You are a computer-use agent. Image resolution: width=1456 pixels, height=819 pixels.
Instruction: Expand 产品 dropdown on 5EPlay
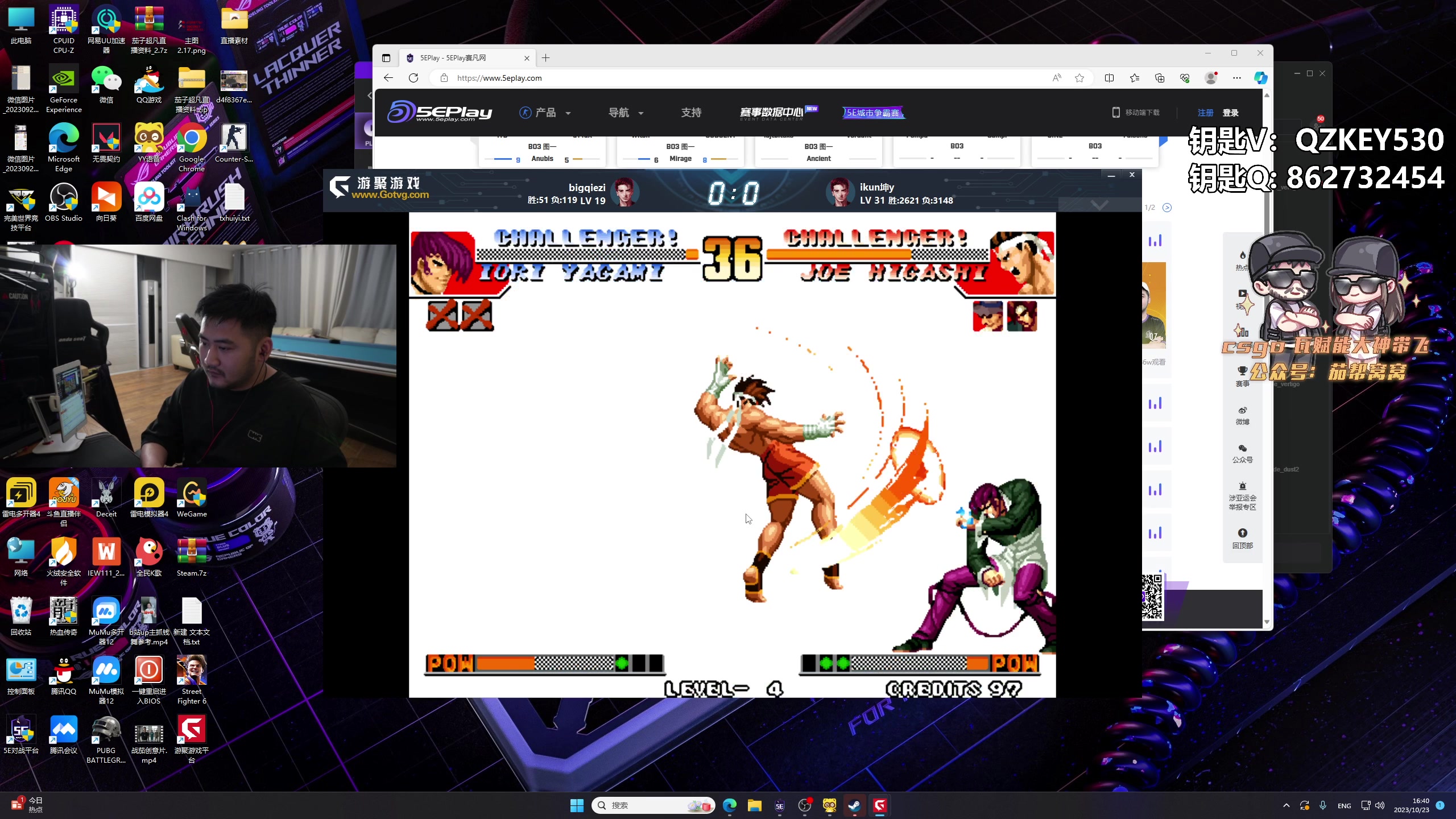pyautogui.click(x=545, y=113)
